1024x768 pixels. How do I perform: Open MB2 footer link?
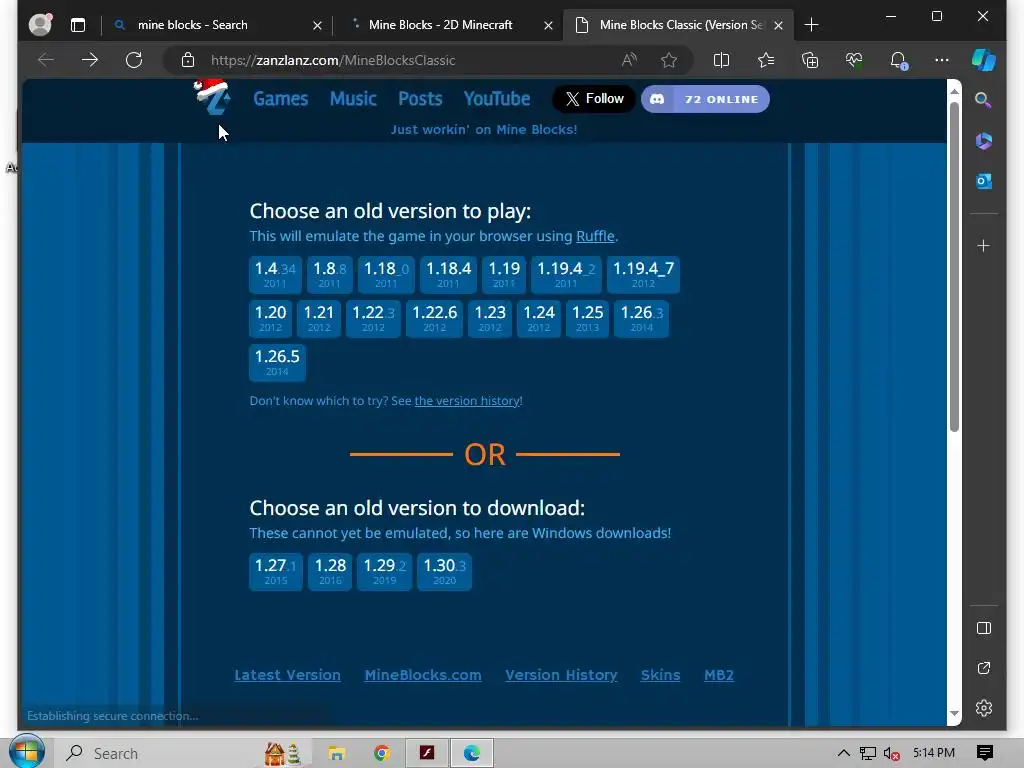click(718, 675)
